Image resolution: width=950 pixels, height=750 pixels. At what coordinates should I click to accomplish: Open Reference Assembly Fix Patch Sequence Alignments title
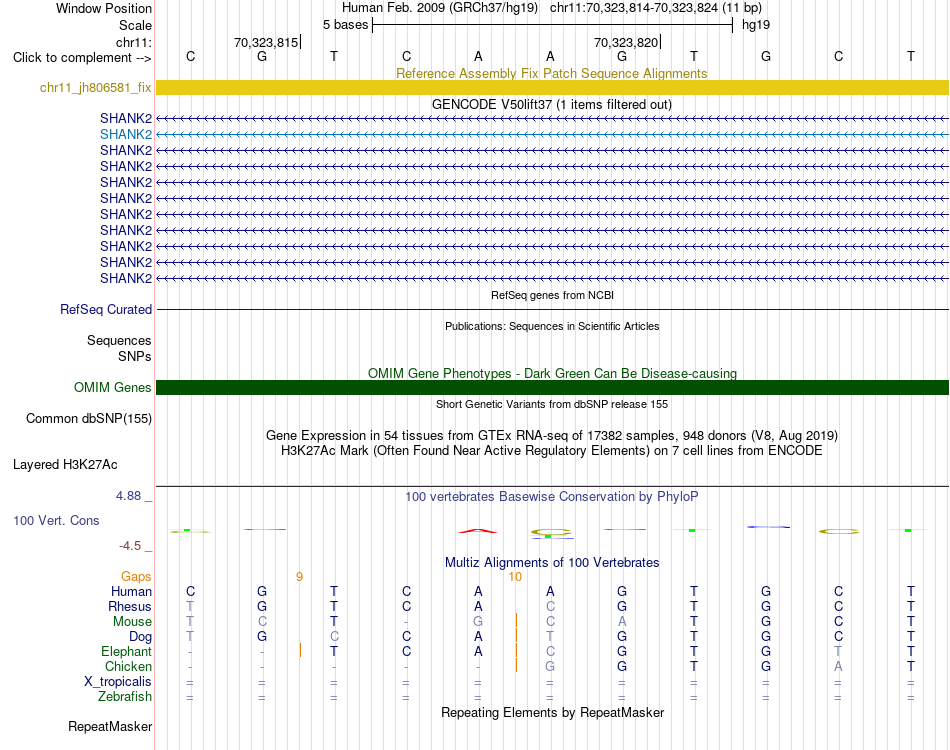pos(551,73)
